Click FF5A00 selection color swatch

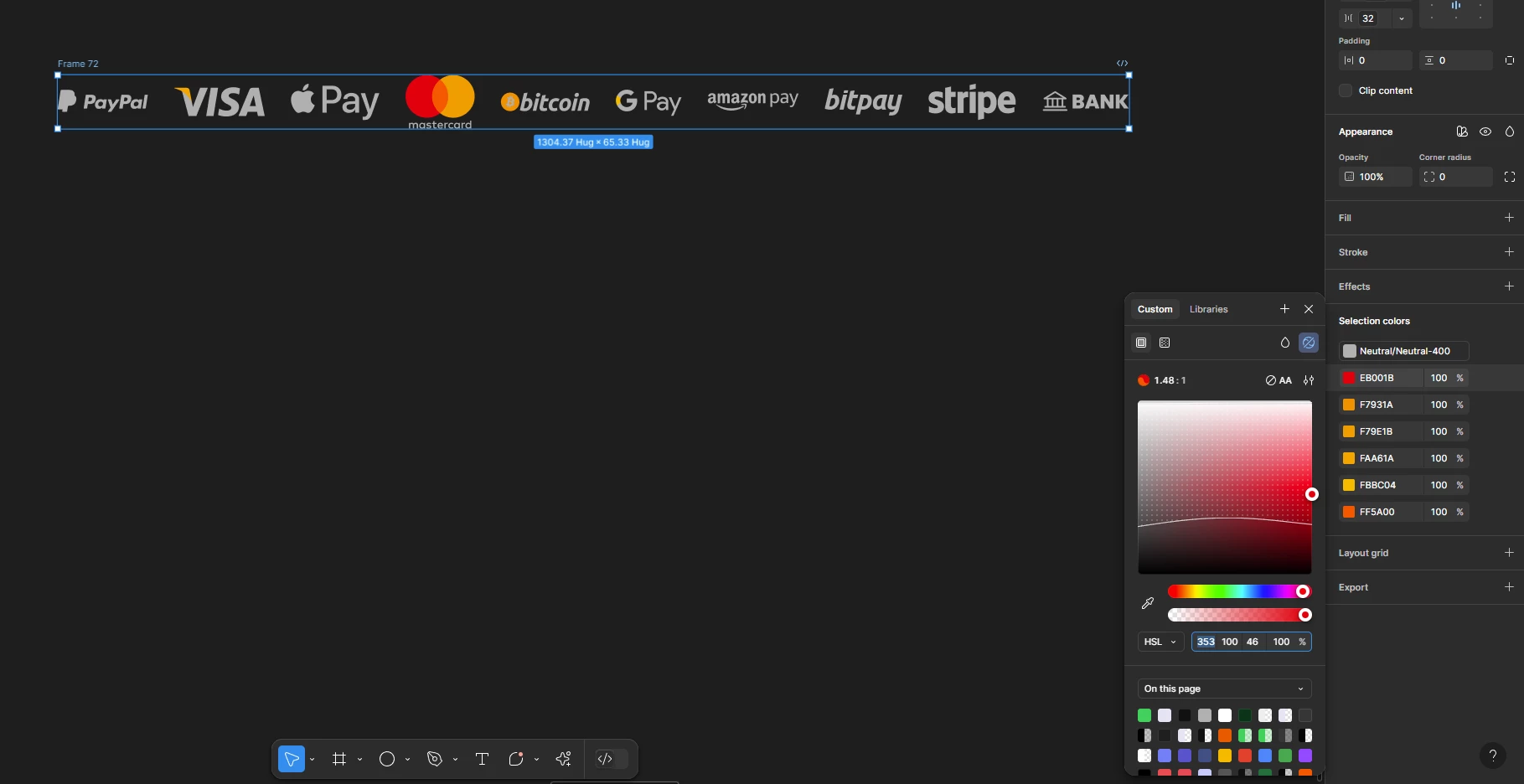point(1349,512)
